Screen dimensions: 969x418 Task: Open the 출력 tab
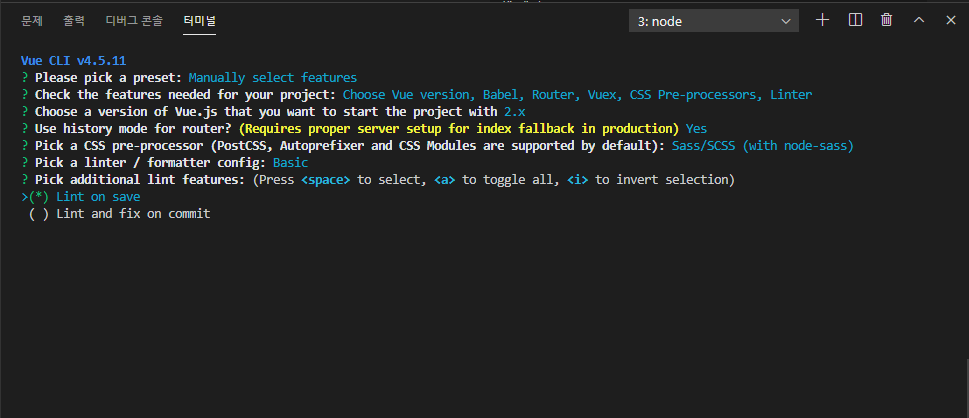pos(74,20)
